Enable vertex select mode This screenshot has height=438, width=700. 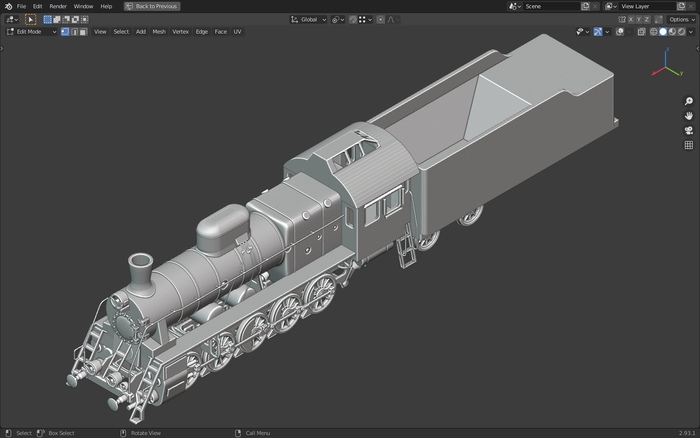[65, 32]
